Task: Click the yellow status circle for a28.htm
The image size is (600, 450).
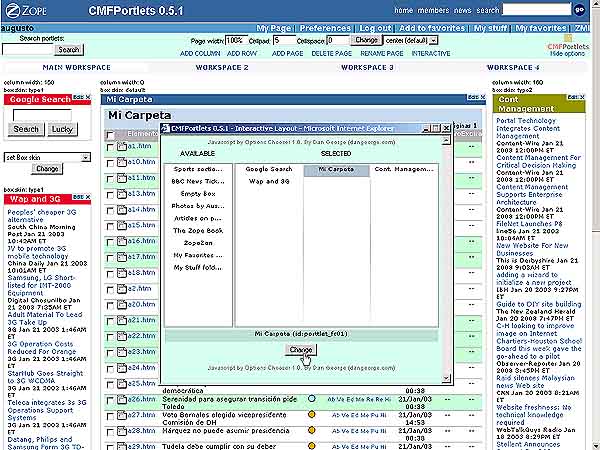Action: pos(311,430)
